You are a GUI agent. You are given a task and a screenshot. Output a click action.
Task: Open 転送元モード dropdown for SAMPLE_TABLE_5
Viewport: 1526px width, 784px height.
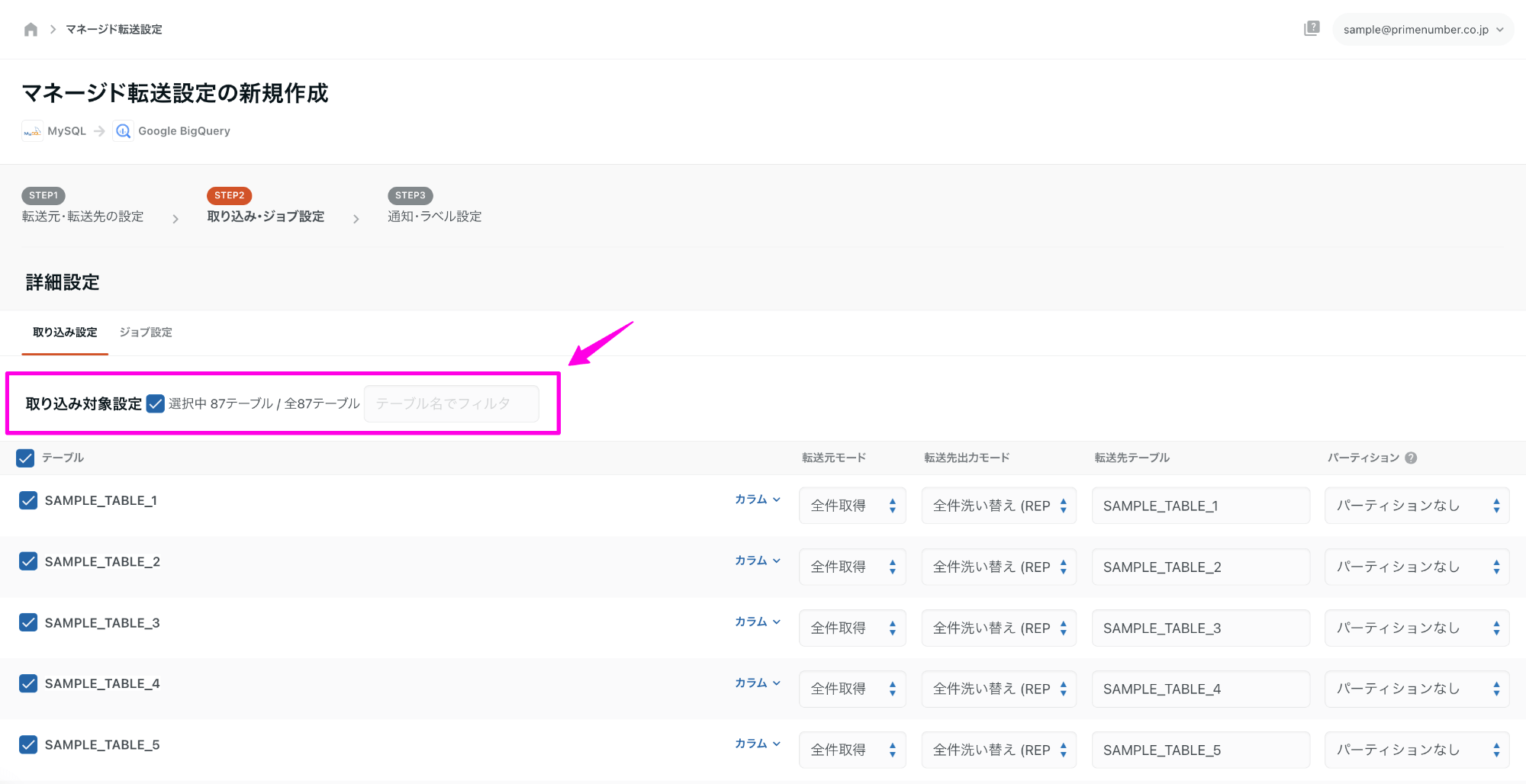click(x=852, y=750)
